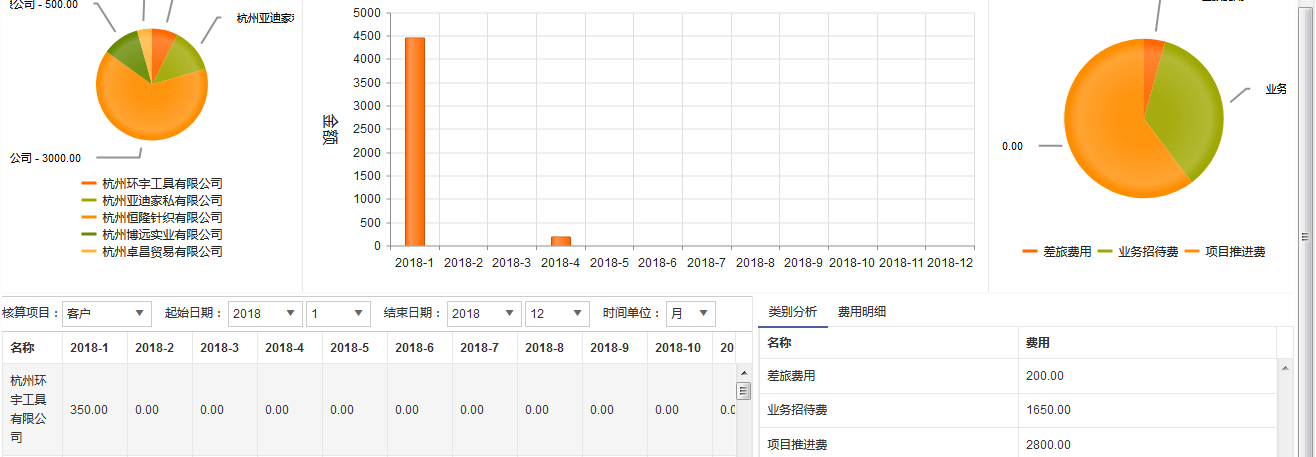Viewport: 1316px width, 457px height.
Task: Toggle the 杭州亚迪家私有限公司 legend entry
Action: pos(161,201)
